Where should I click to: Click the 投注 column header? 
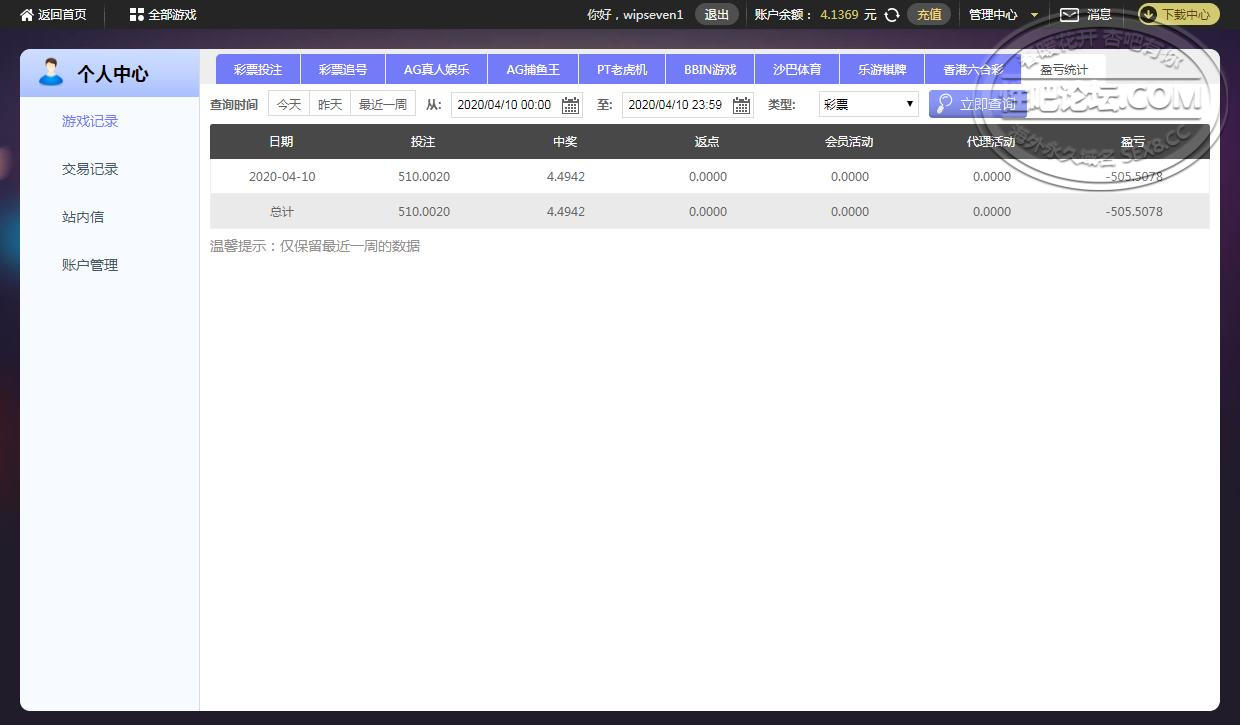(423, 142)
